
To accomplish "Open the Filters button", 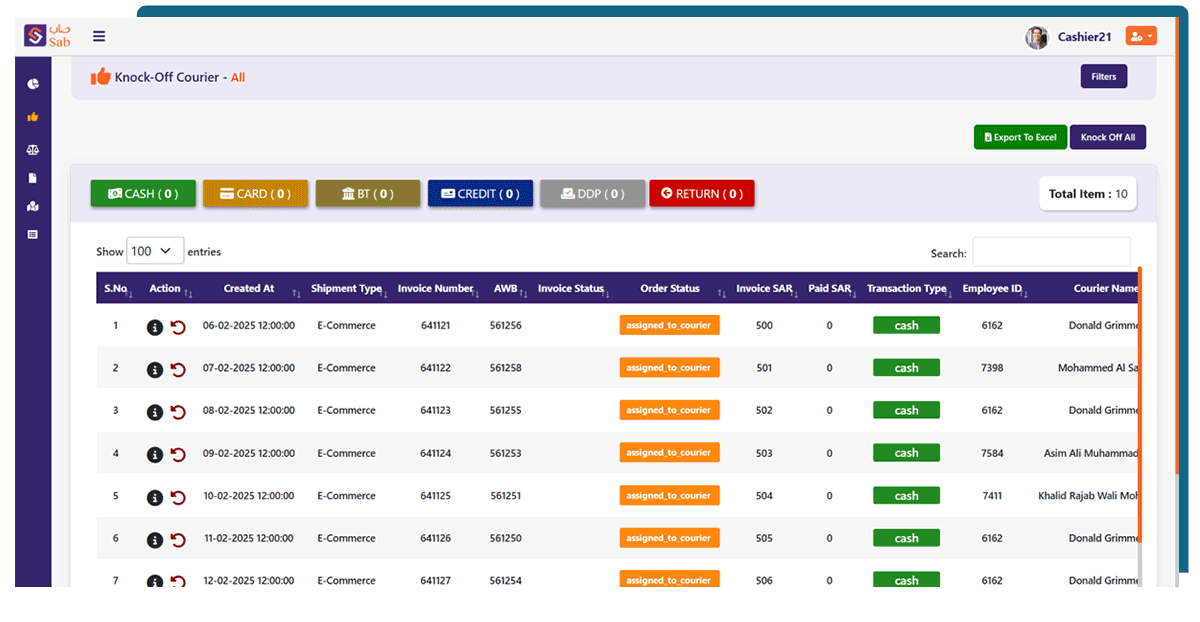I will (x=1103, y=77).
